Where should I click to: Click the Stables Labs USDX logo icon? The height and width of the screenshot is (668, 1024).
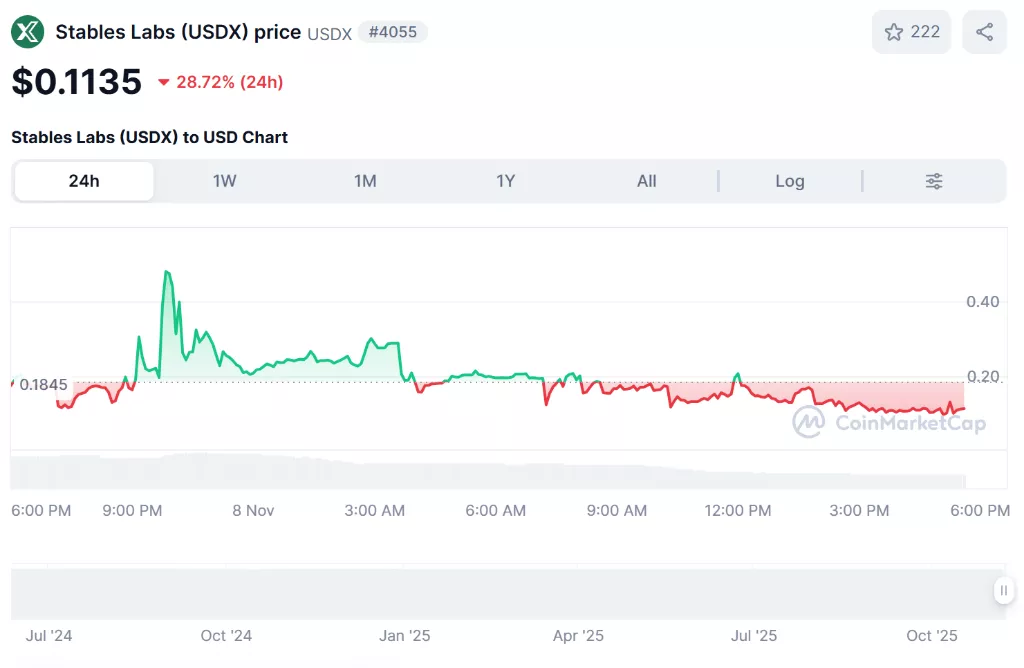pos(28,32)
